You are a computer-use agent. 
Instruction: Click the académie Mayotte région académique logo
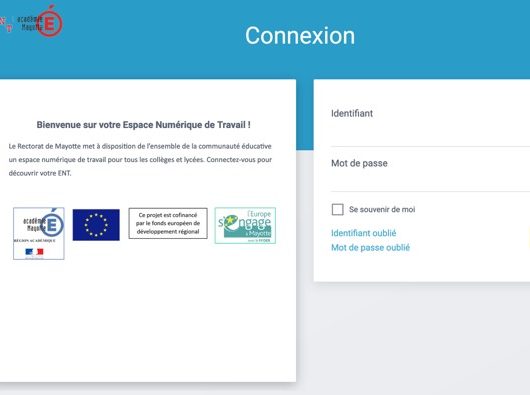coord(39,233)
